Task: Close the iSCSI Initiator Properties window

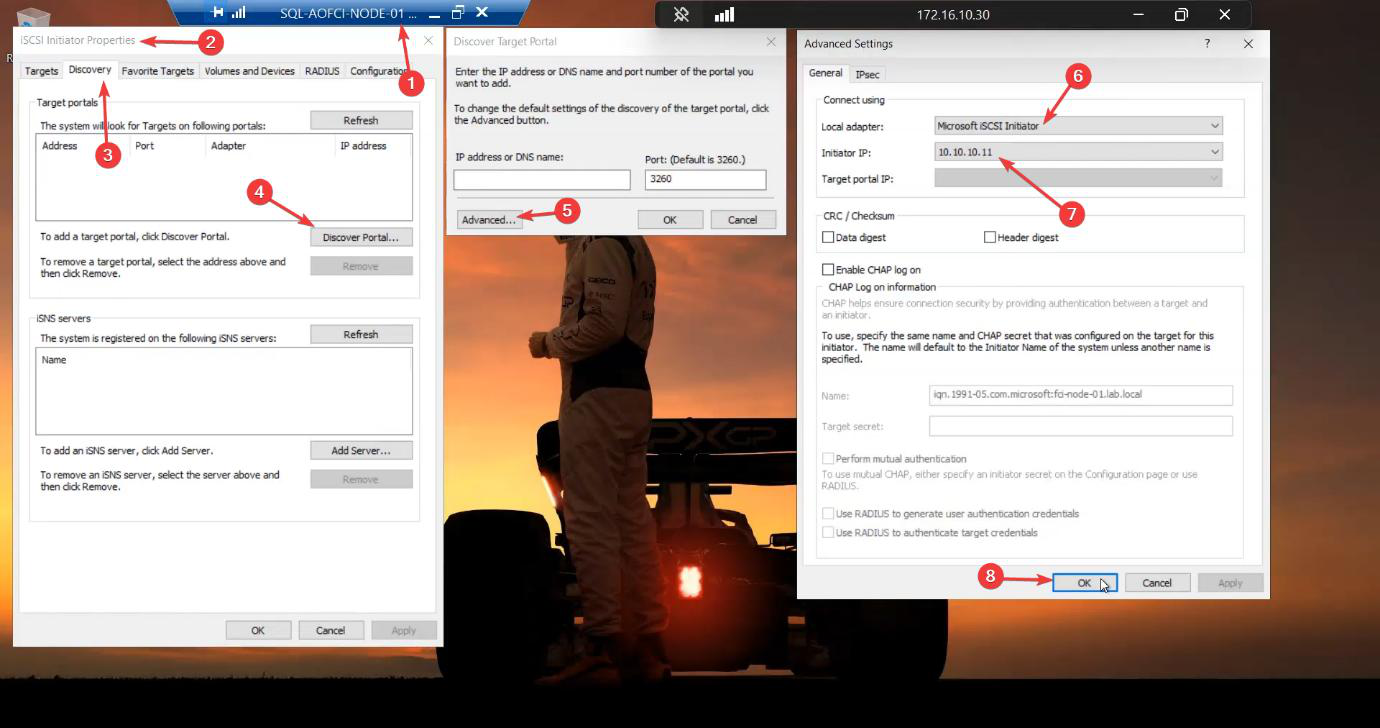Action: click(x=428, y=41)
